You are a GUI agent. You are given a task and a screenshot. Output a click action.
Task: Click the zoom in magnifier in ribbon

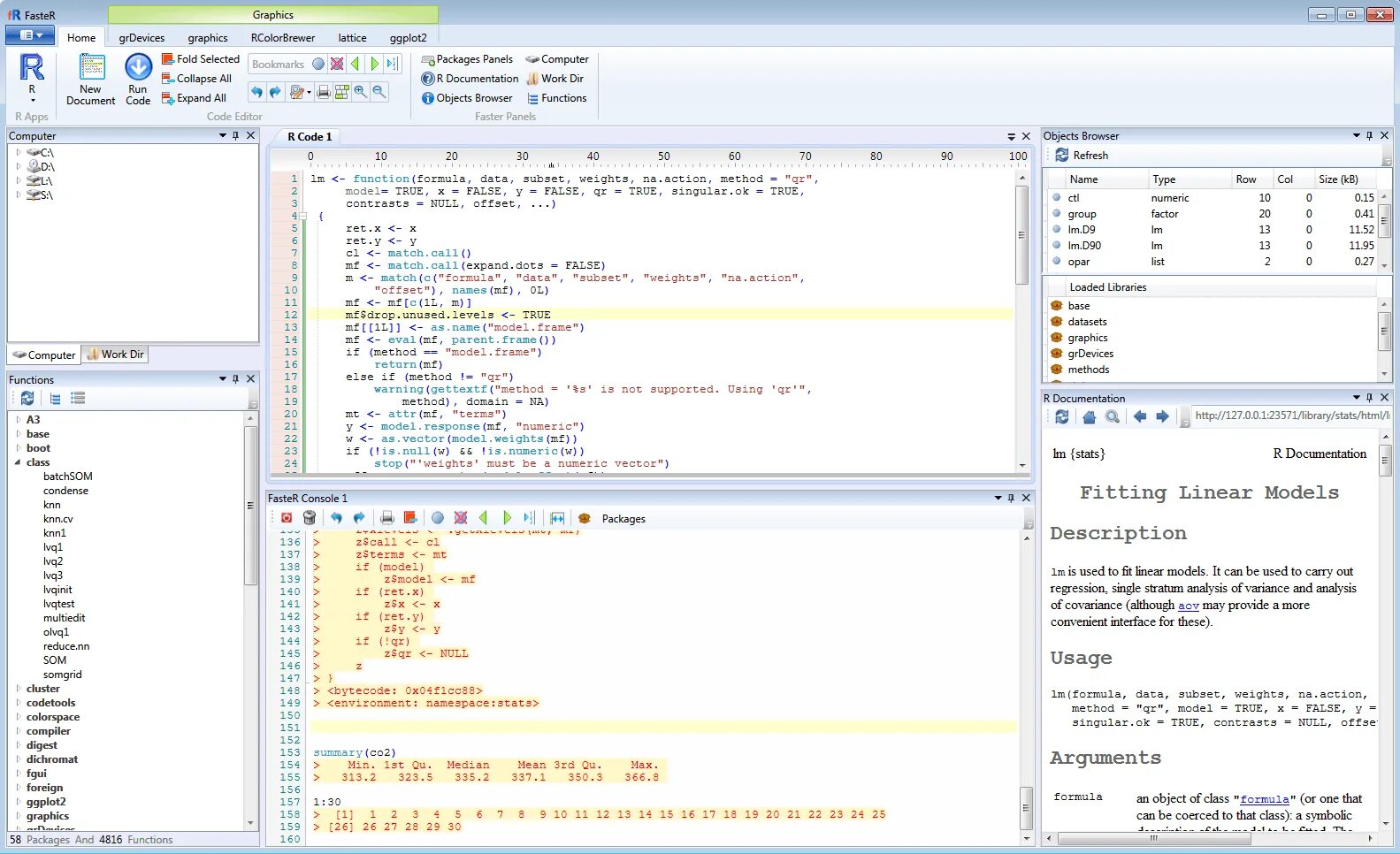point(360,92)
